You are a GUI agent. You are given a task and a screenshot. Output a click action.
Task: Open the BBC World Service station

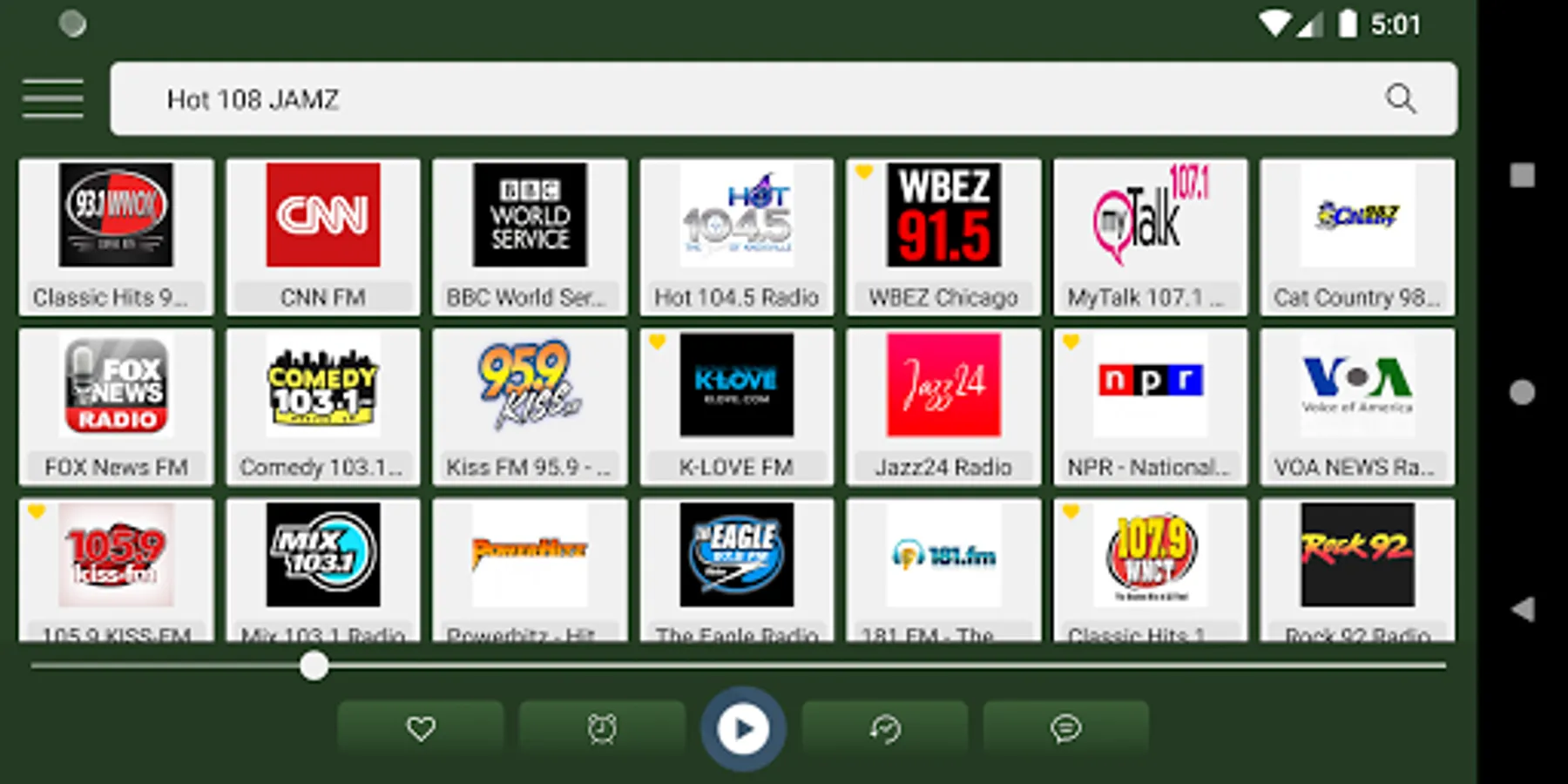530,236
